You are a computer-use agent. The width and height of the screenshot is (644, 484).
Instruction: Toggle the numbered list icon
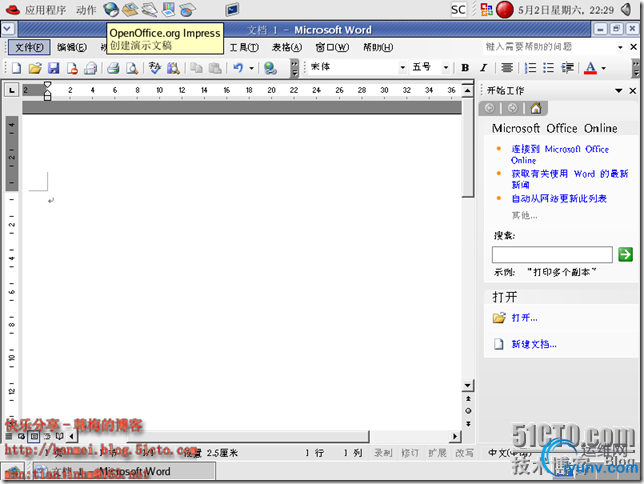(530, 68)
